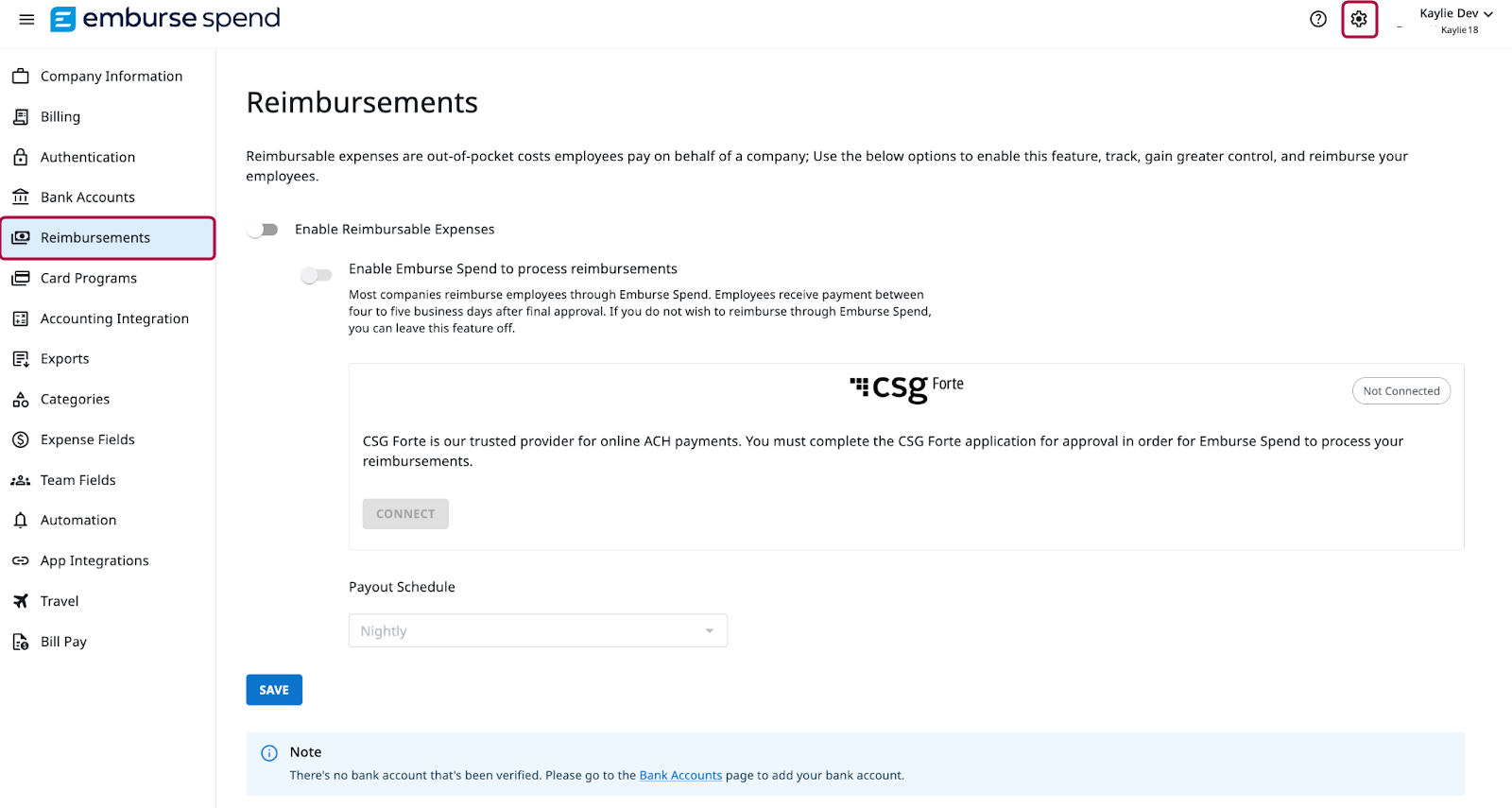Select the Bank Accounts icon in sidebar

click(x=21, y=197)
